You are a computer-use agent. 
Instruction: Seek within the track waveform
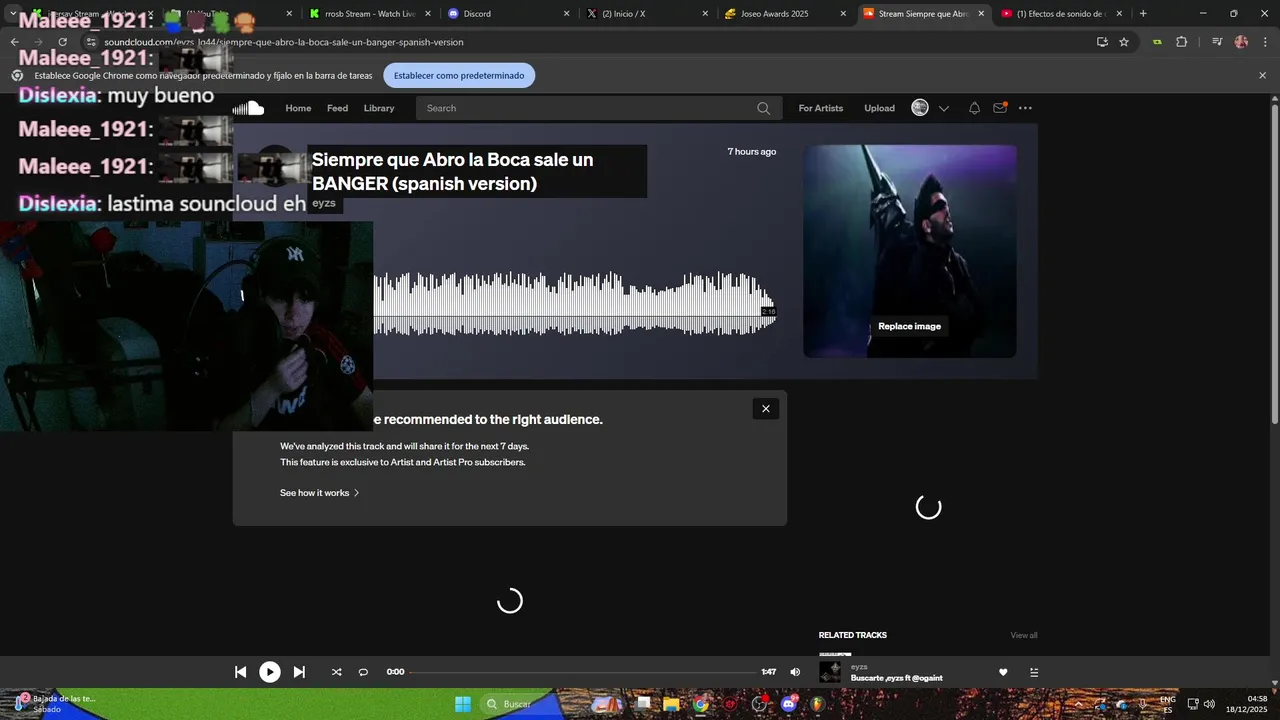pyautogui.click(x=574, y=303)
